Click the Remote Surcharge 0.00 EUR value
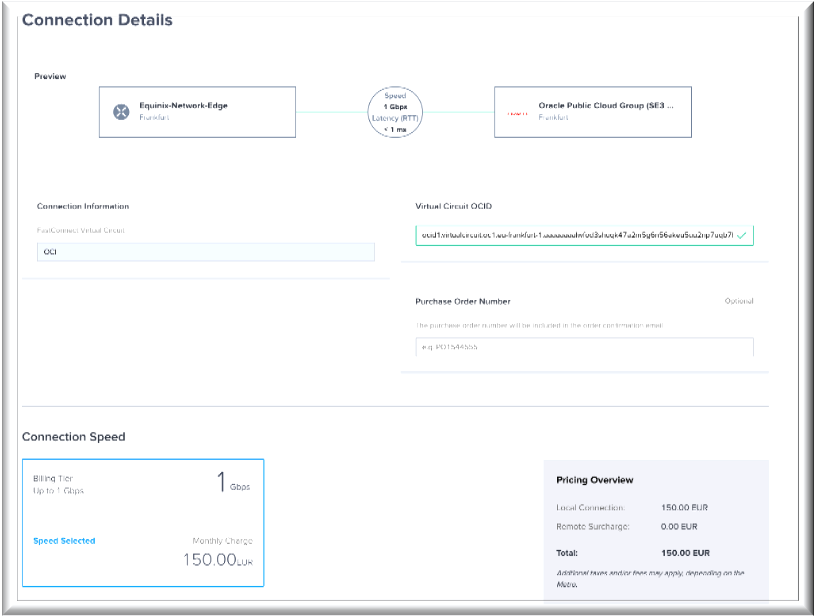 click(679, 527)
